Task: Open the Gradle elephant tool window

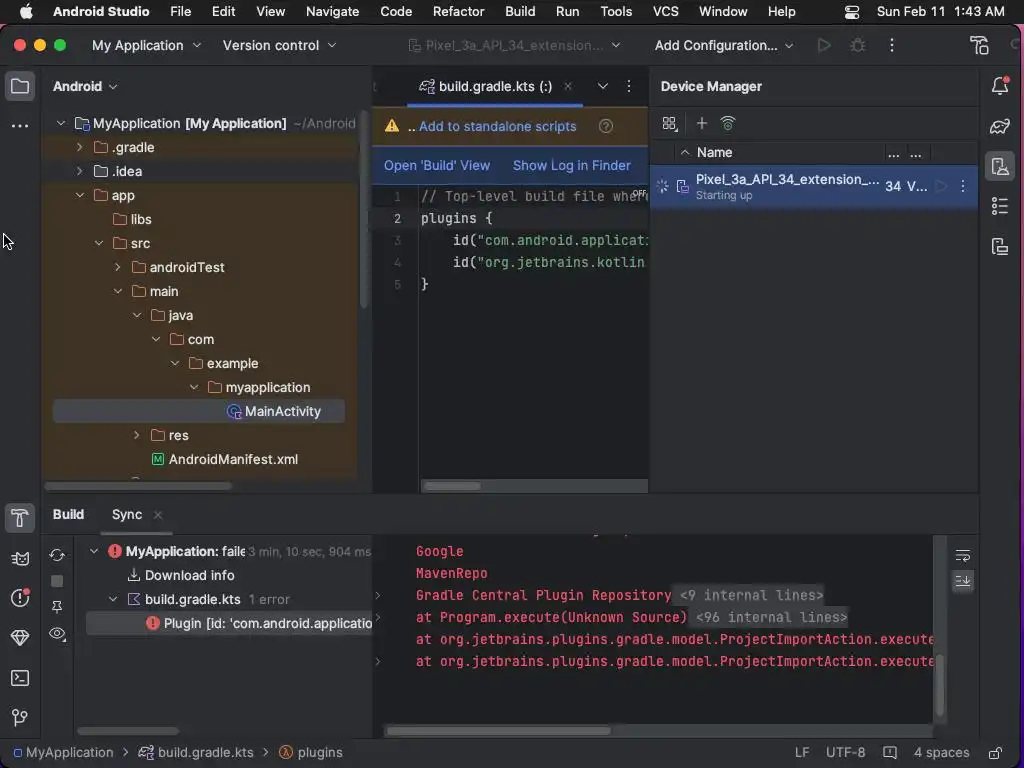Action: pyautogui.click(x=1000, y=126)
